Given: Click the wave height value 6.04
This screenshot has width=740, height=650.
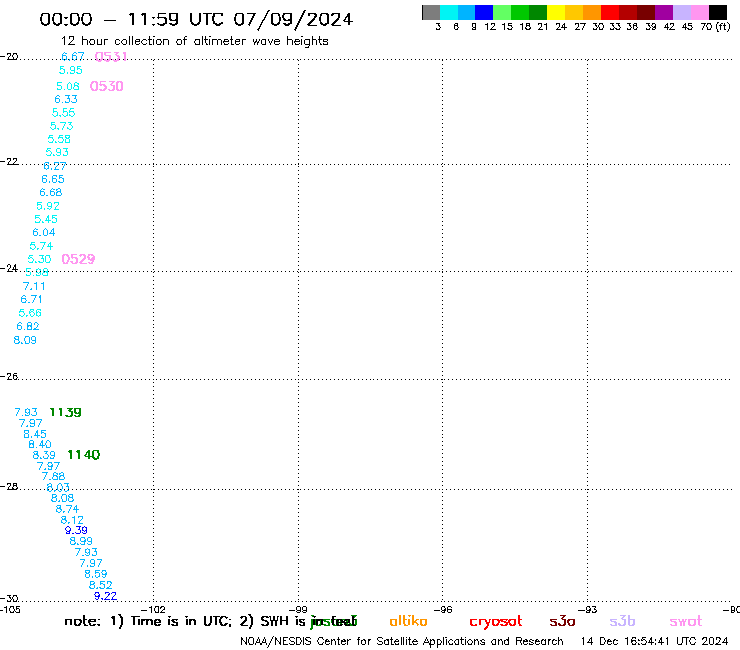Looking at the screenshot, I should [44, 232].
